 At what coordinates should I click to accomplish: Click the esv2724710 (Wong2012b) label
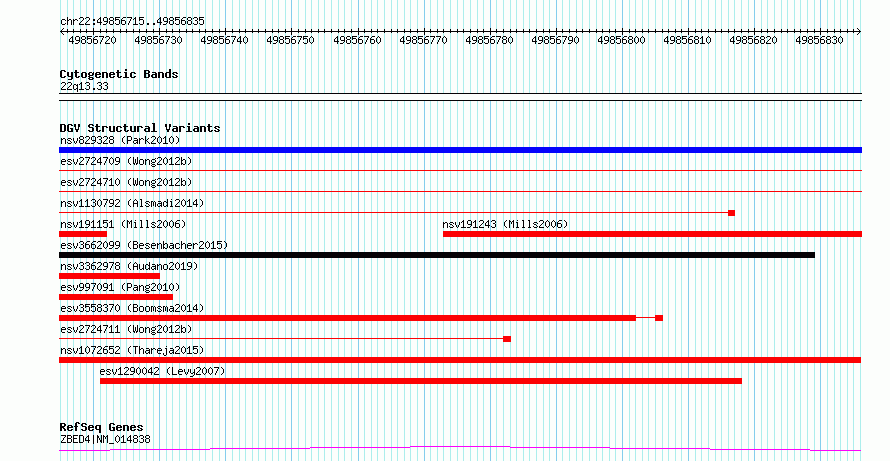[x=126, y=182]
